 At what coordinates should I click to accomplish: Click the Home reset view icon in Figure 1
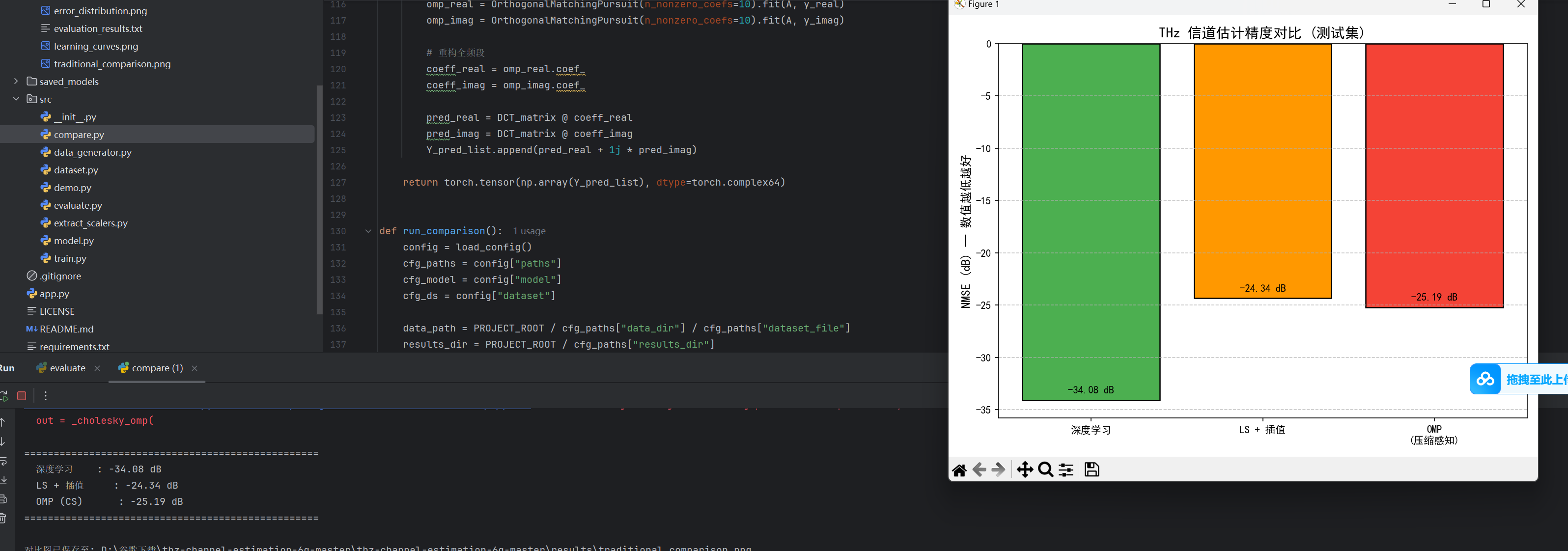(959, 470)
